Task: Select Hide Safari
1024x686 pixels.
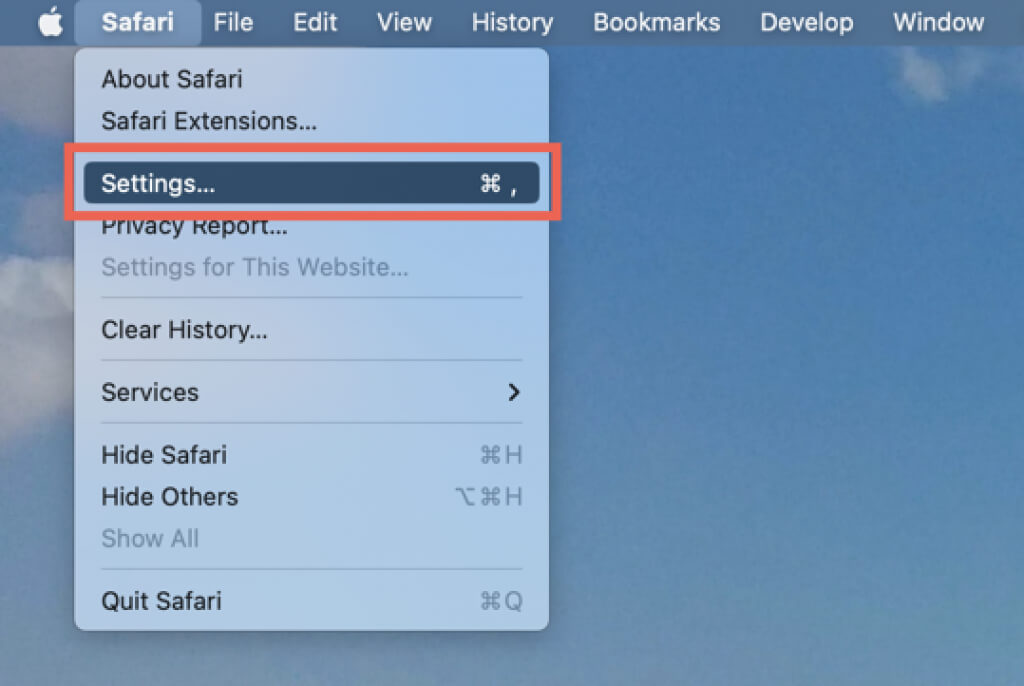Action: pos(312,455)
